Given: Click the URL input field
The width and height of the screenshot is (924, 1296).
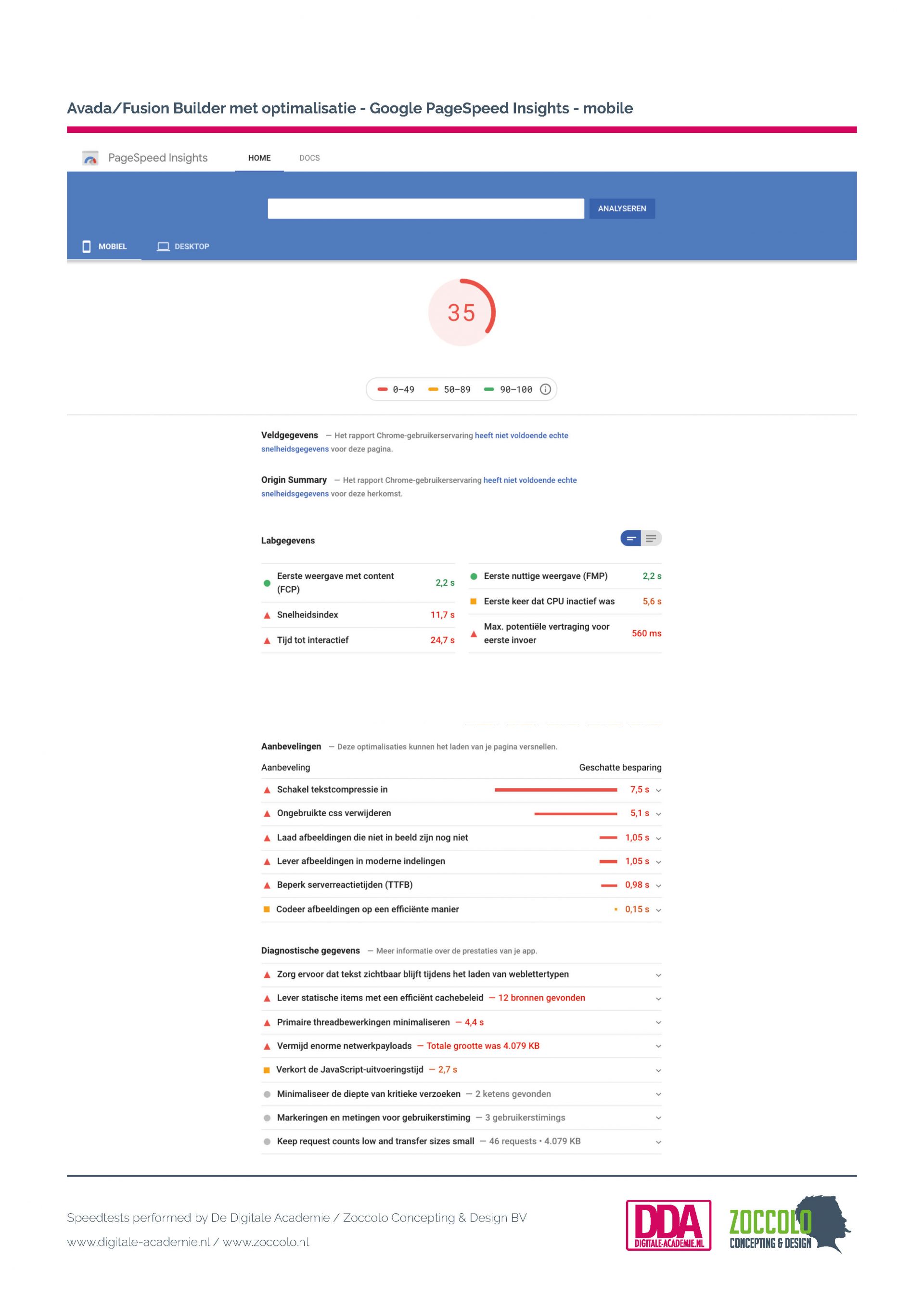Looking at the screenshot, I should point(425,208).
